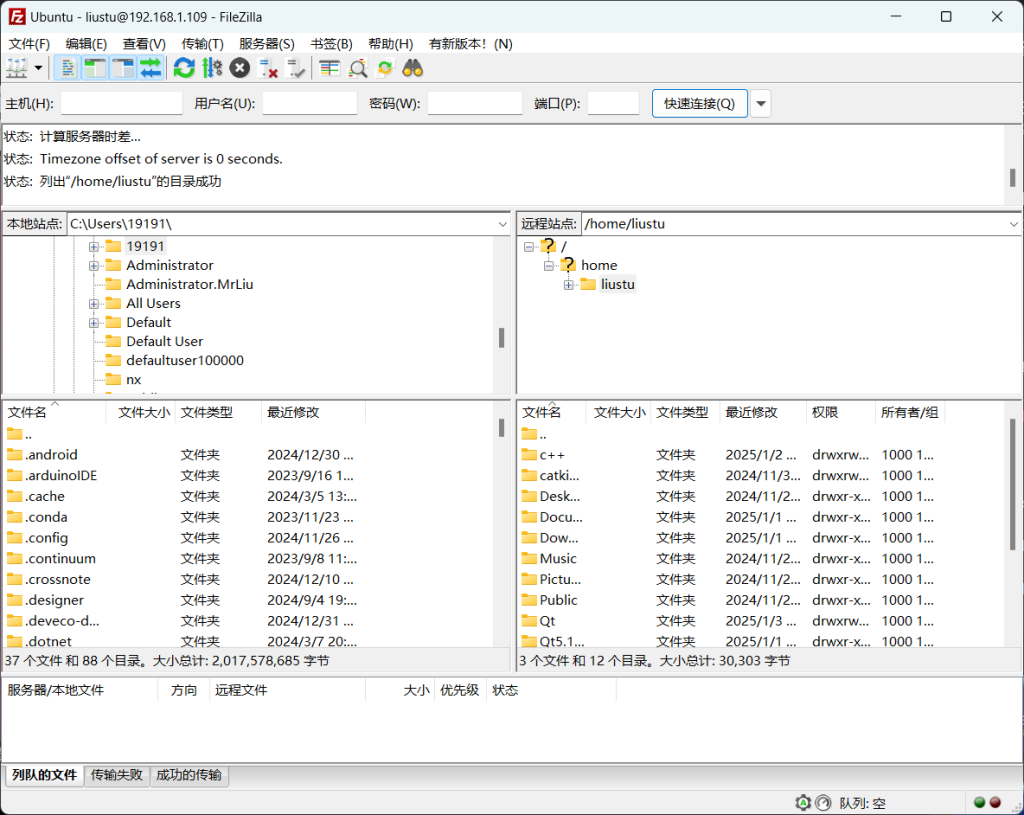This screenshot has width=1024, height=815.
Task: Click the binoculars search remote files icon
Action: coord(413,68)
